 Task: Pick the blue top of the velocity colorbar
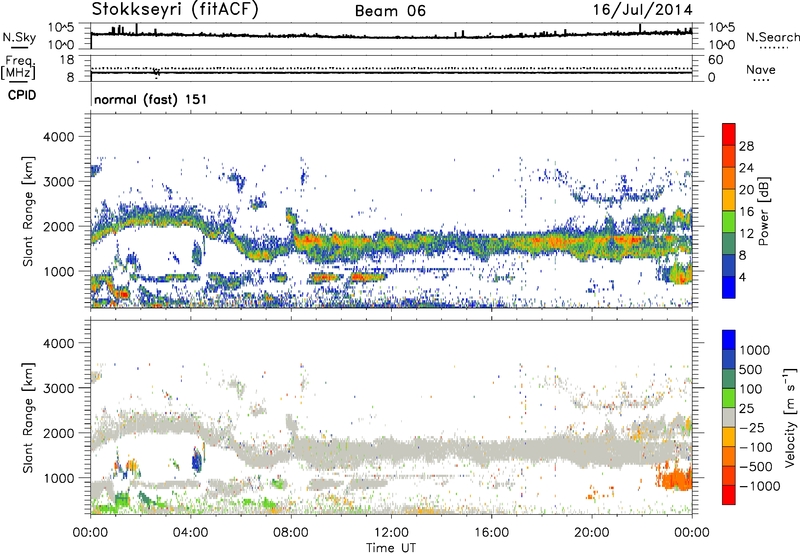point(729,340)
